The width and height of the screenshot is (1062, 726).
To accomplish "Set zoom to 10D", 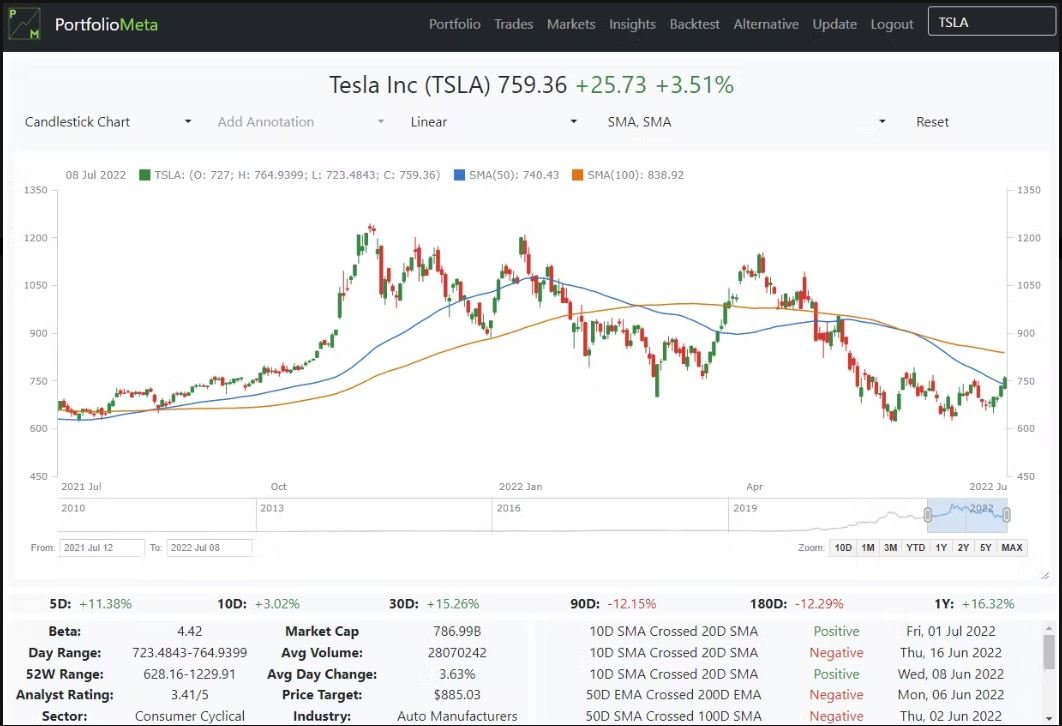I will (843, 547).
